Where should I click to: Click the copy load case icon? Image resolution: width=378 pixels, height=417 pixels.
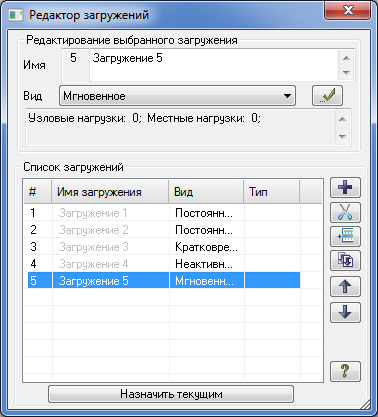tap(345, 260)
